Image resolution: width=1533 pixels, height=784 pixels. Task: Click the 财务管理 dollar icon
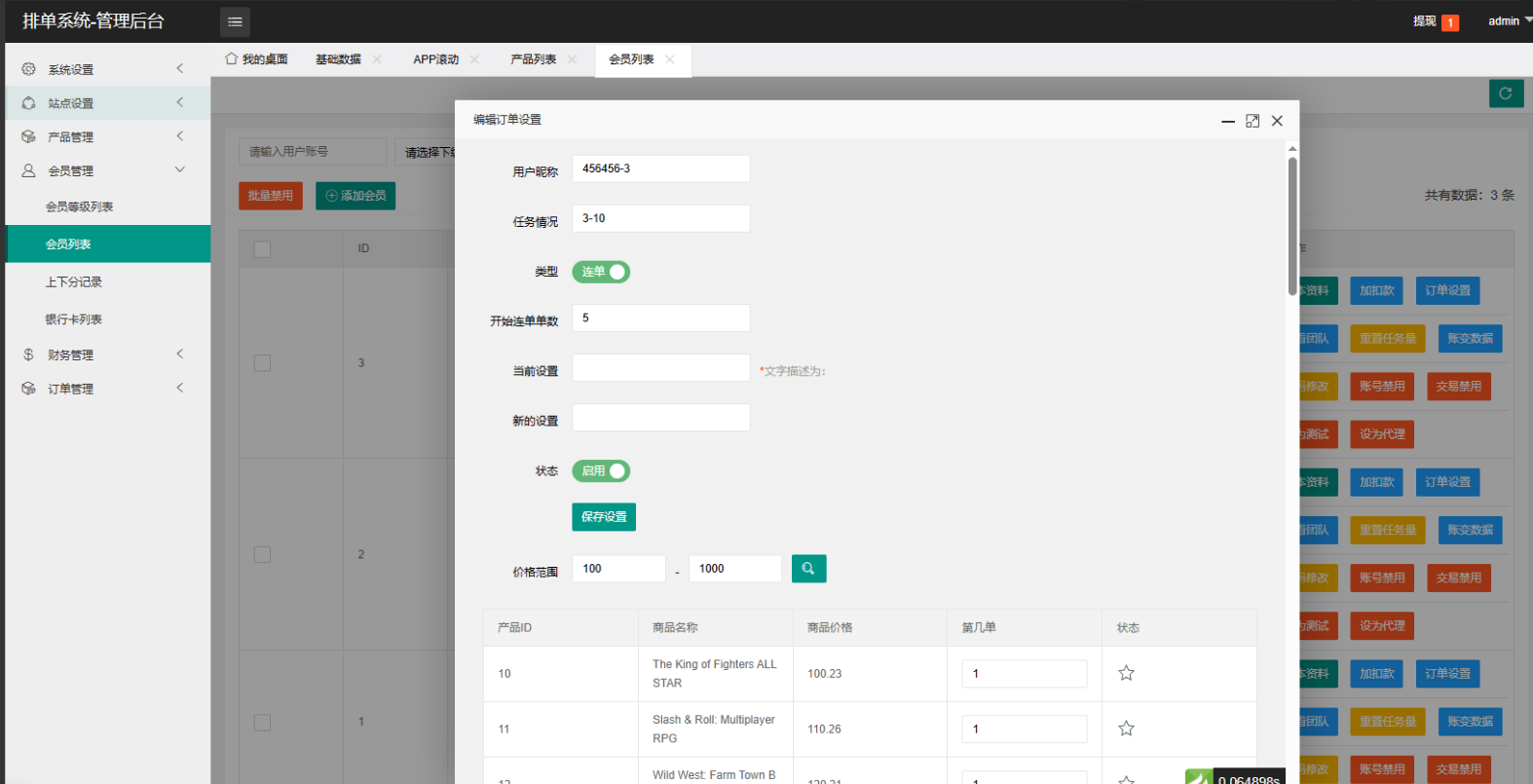tap(28, 355)
